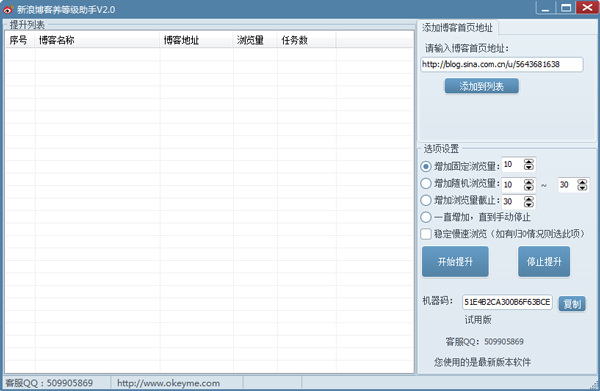The height and width of the screenshot is (391, 600).
Task: Click the 开始提升 button
Action: pyautogui.click(x=455, y=262)
